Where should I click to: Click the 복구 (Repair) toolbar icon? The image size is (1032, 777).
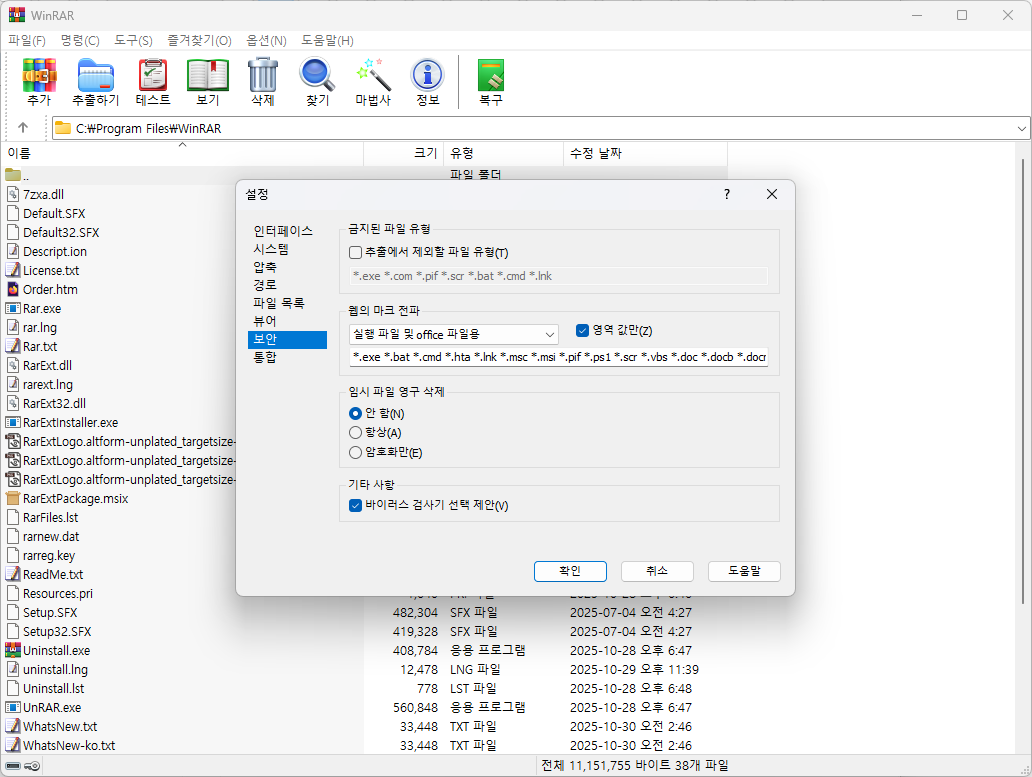point(491,75)
